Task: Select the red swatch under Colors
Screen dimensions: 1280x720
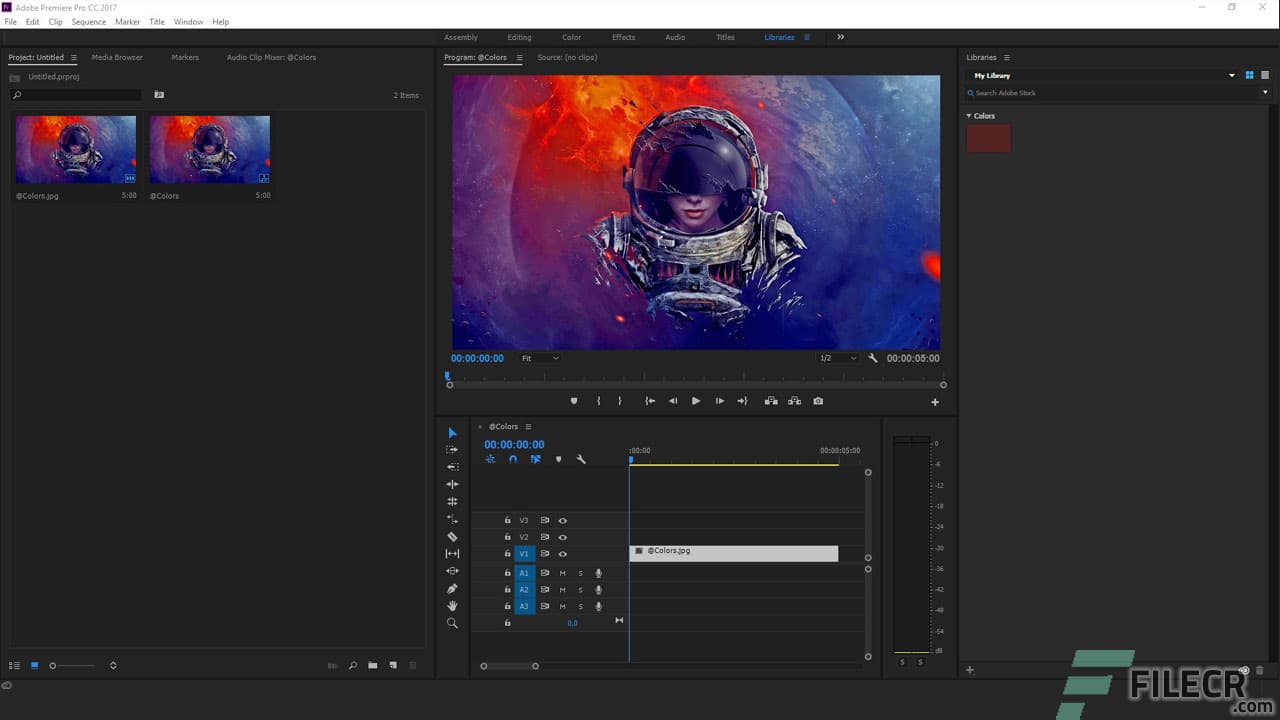Action: point(988,139)
